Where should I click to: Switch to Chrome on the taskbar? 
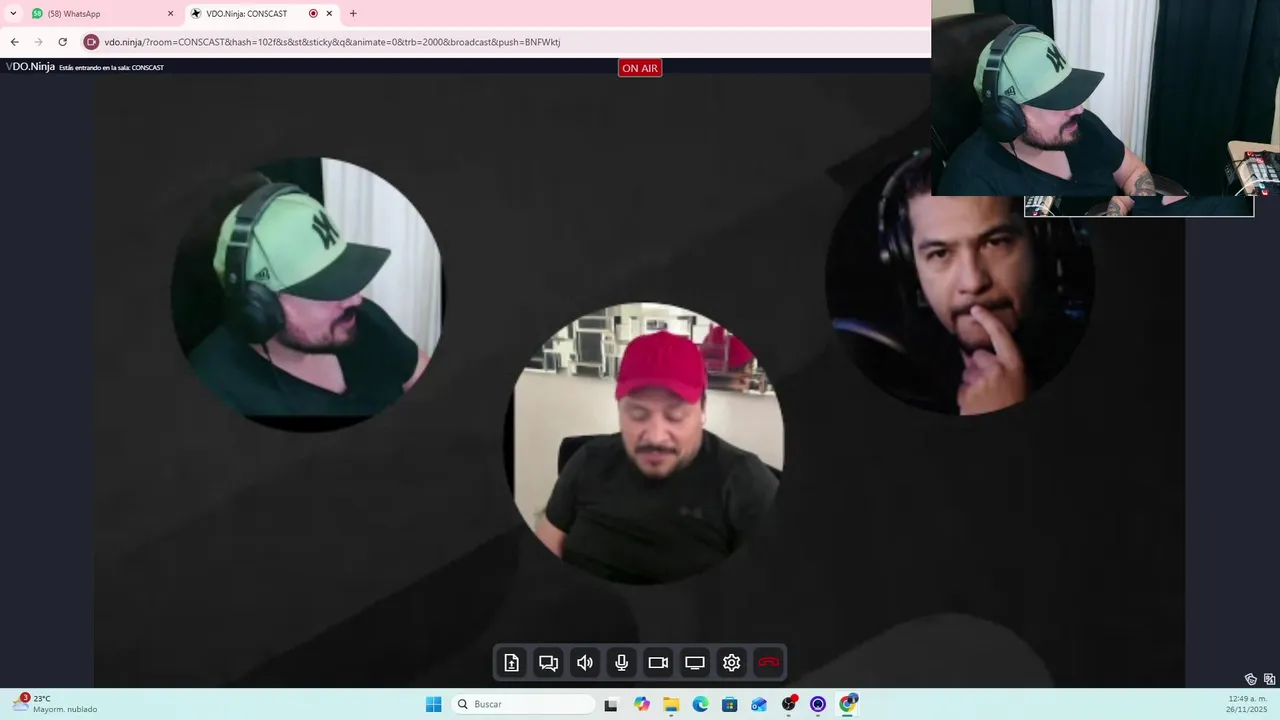[848, 704]
